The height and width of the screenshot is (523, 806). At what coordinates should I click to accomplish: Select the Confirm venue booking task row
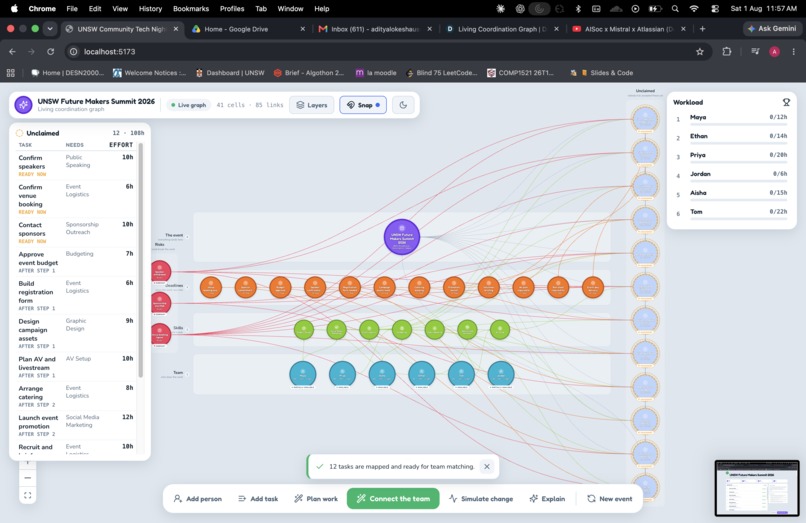(76, 199)
